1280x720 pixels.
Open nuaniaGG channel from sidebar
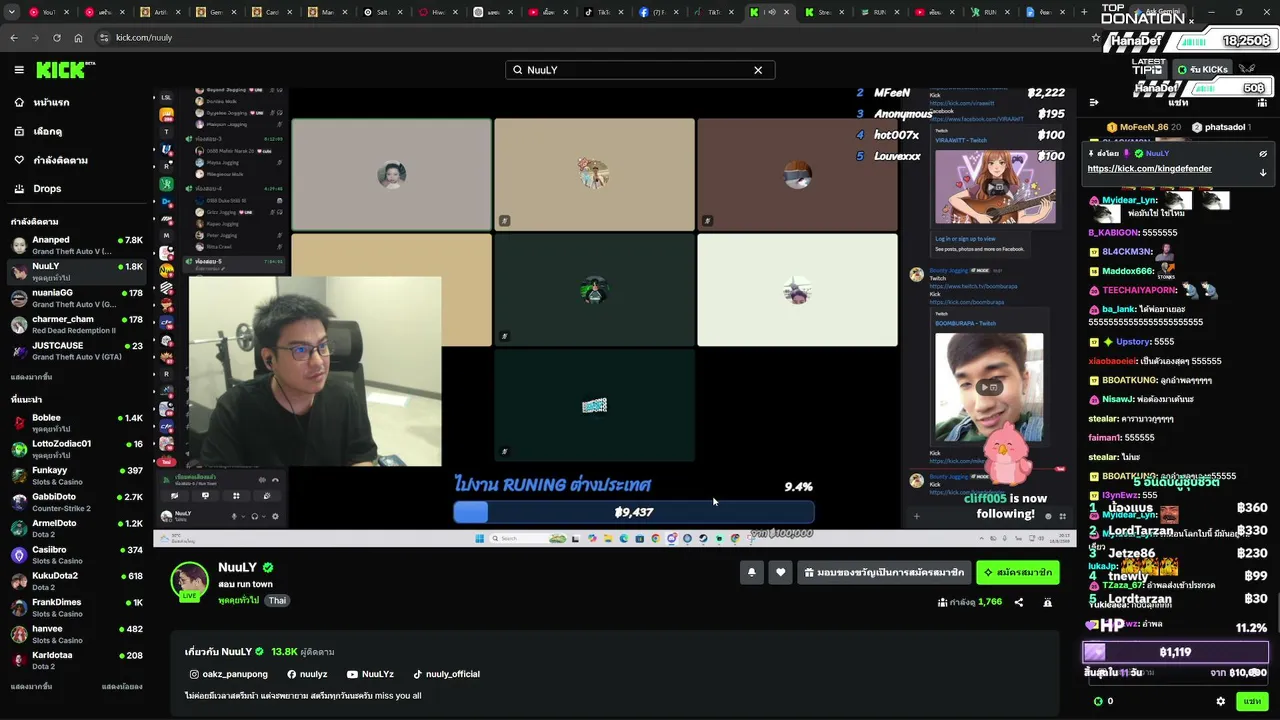(77, 298)
